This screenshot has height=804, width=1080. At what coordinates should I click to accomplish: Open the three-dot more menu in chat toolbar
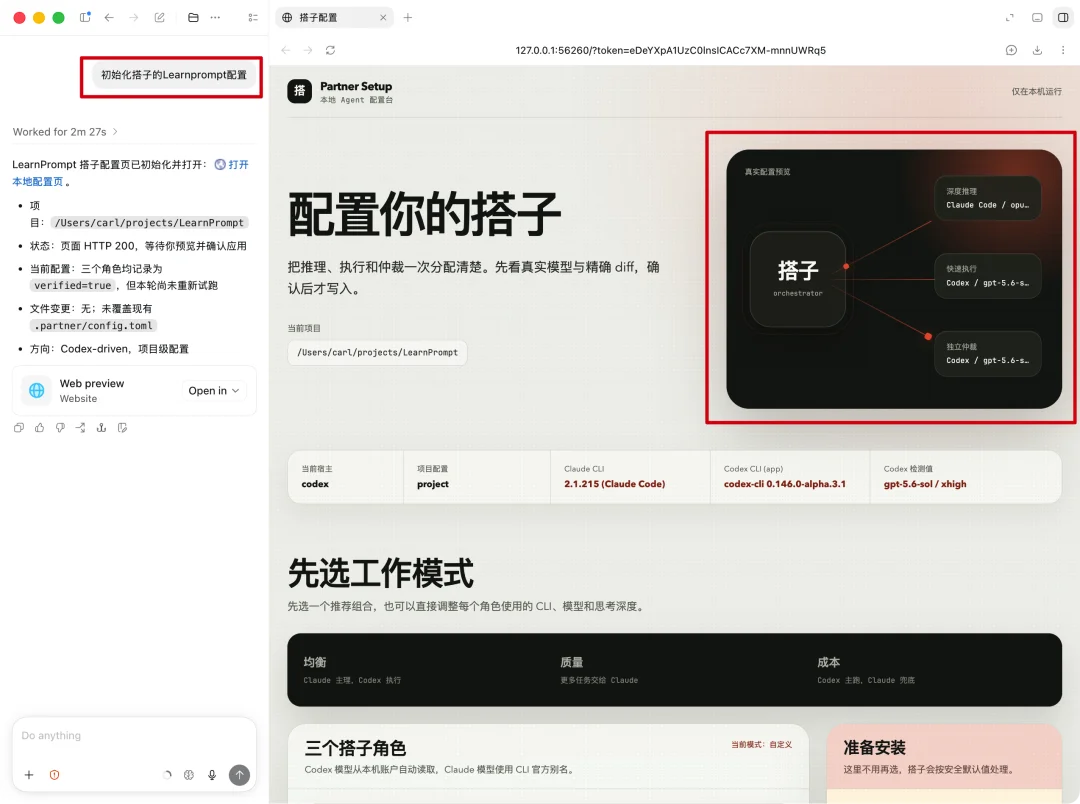coord(216,17)
